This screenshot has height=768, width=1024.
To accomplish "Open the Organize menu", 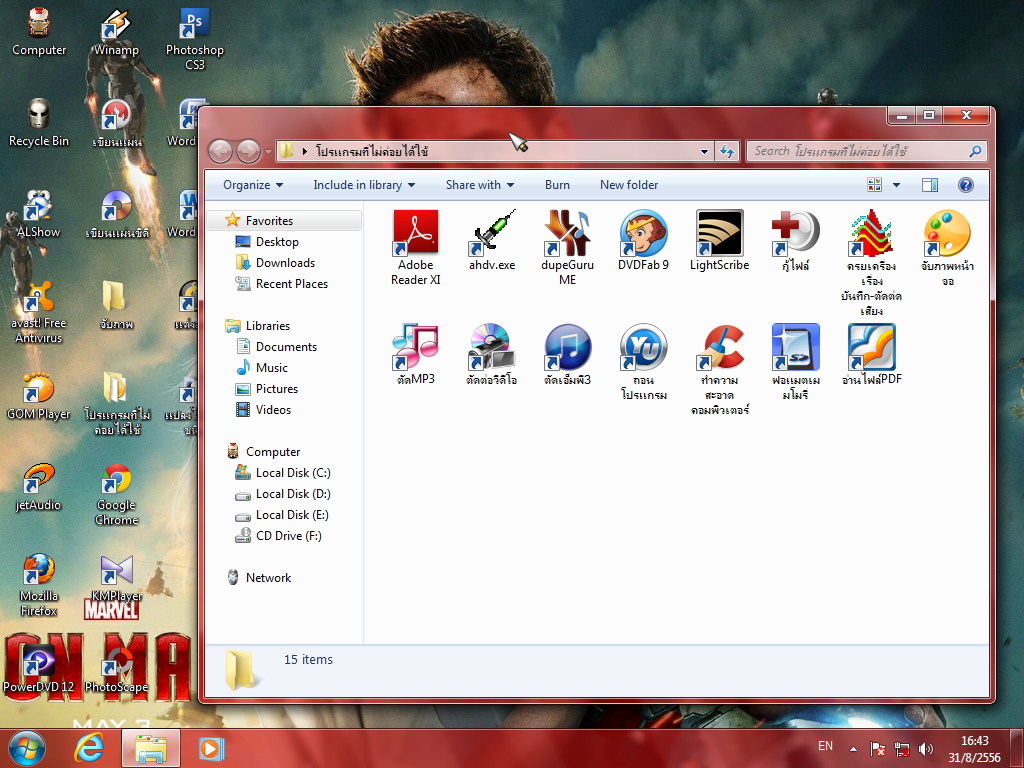I will pyautogui.click(x=253, y=185).
